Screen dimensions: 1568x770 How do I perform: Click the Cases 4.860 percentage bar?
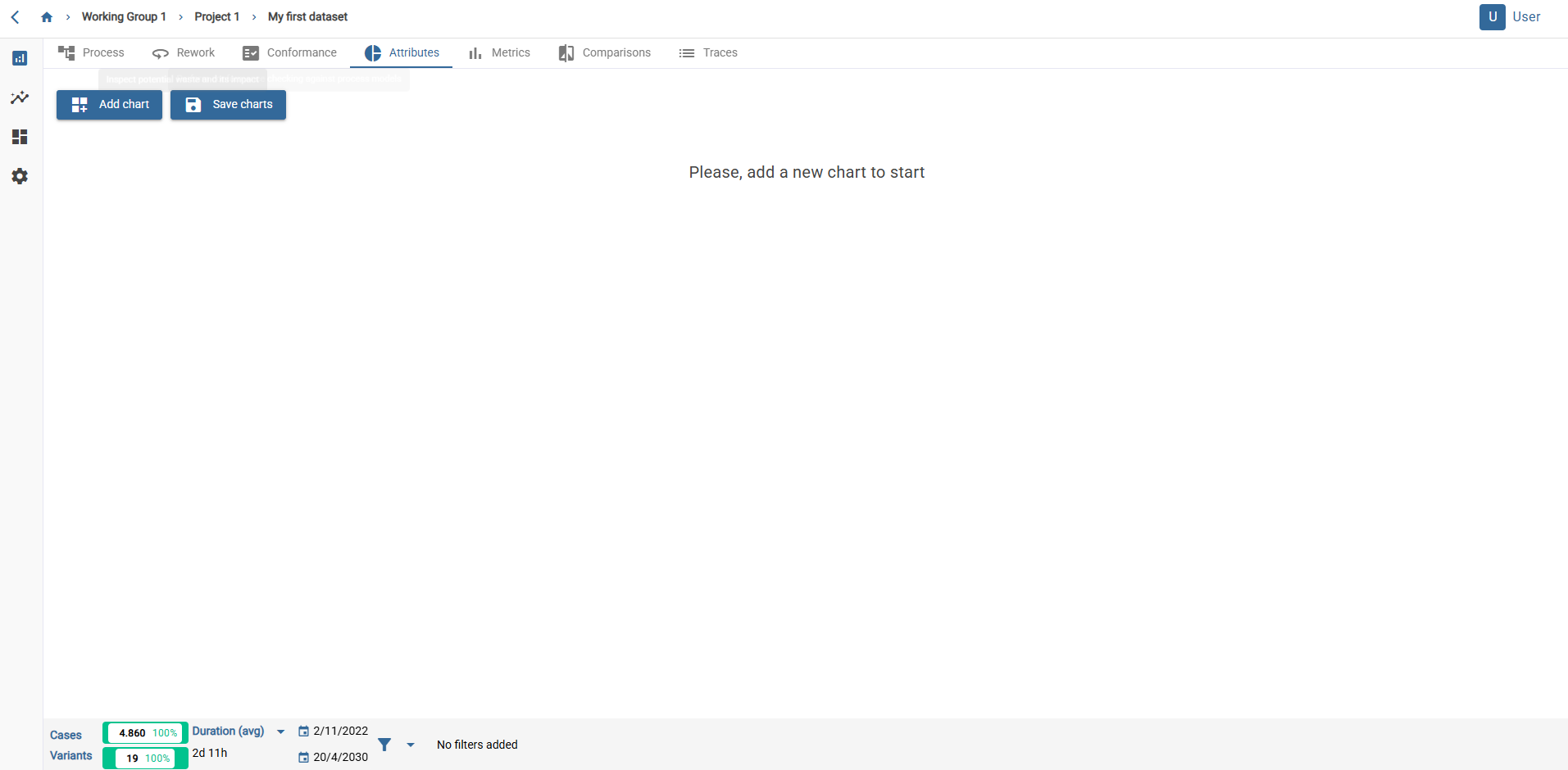pos(146,733)
